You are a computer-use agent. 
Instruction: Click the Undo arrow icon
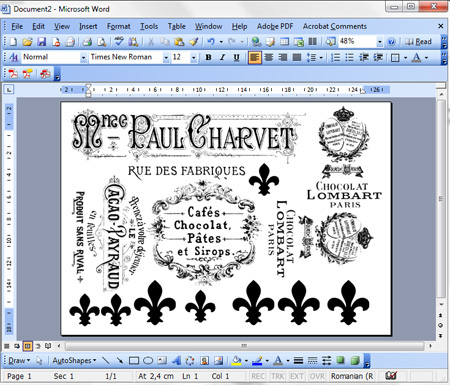(211, 42)
